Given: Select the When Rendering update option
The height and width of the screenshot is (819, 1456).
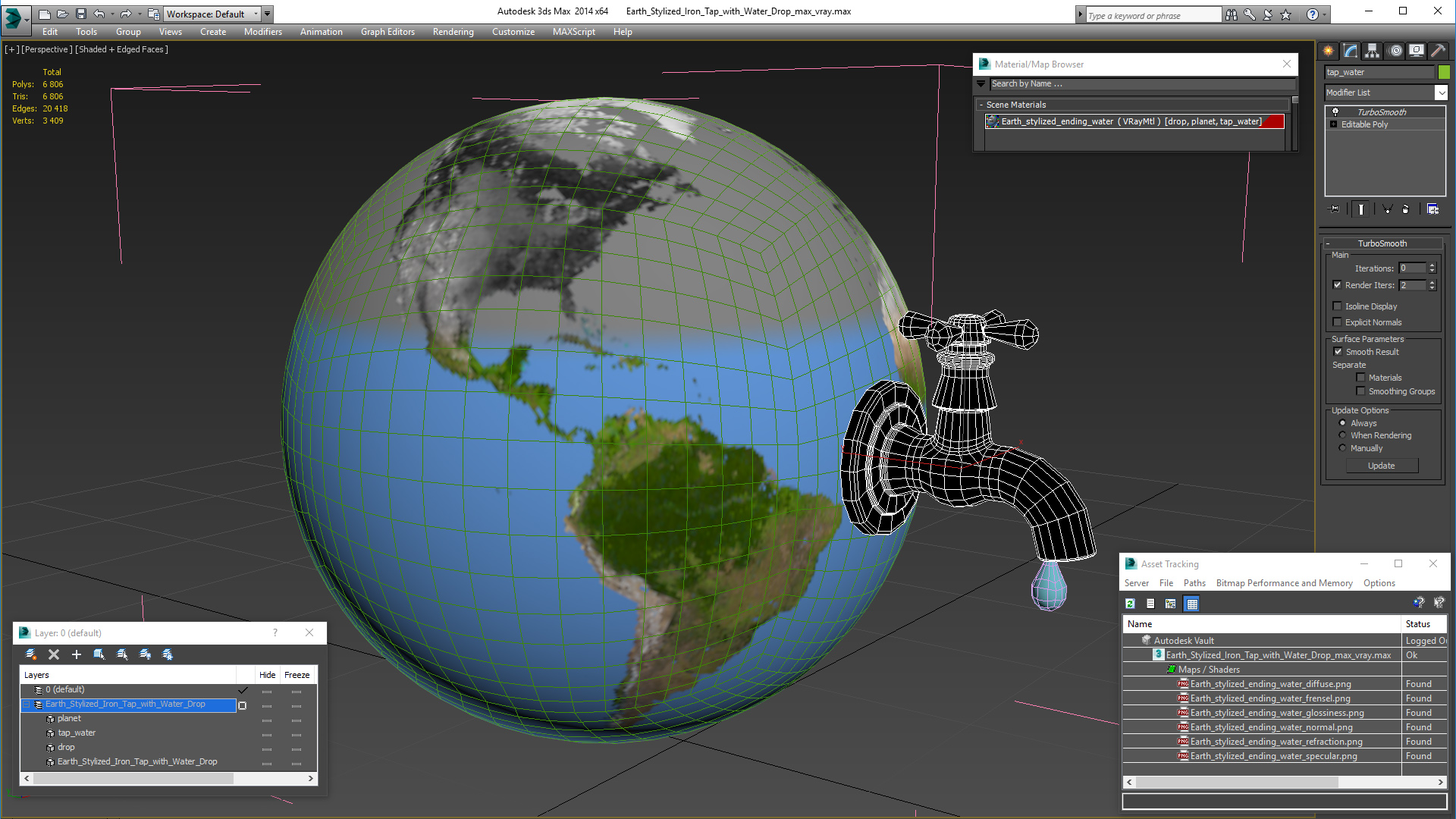Looking at the screenshot, I should [x=1343, y=435].
